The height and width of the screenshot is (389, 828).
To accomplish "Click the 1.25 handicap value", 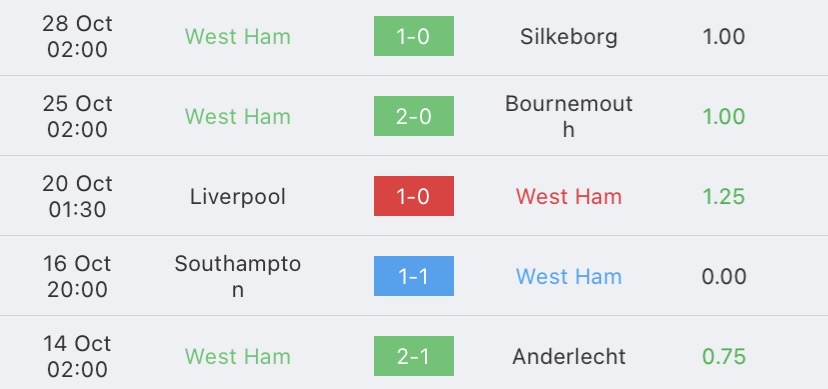I will [x=723, y=197].
